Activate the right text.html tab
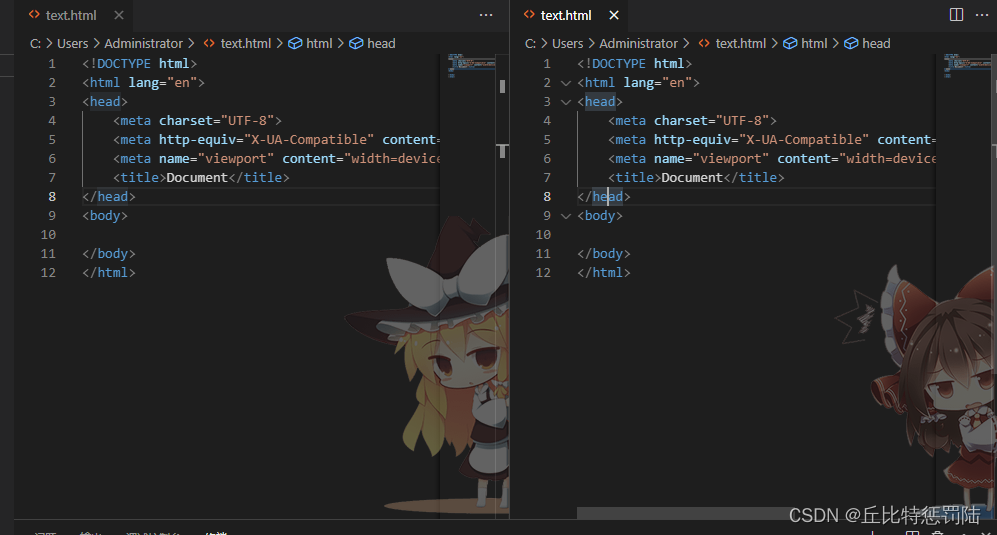 click(x=566, y=15)
